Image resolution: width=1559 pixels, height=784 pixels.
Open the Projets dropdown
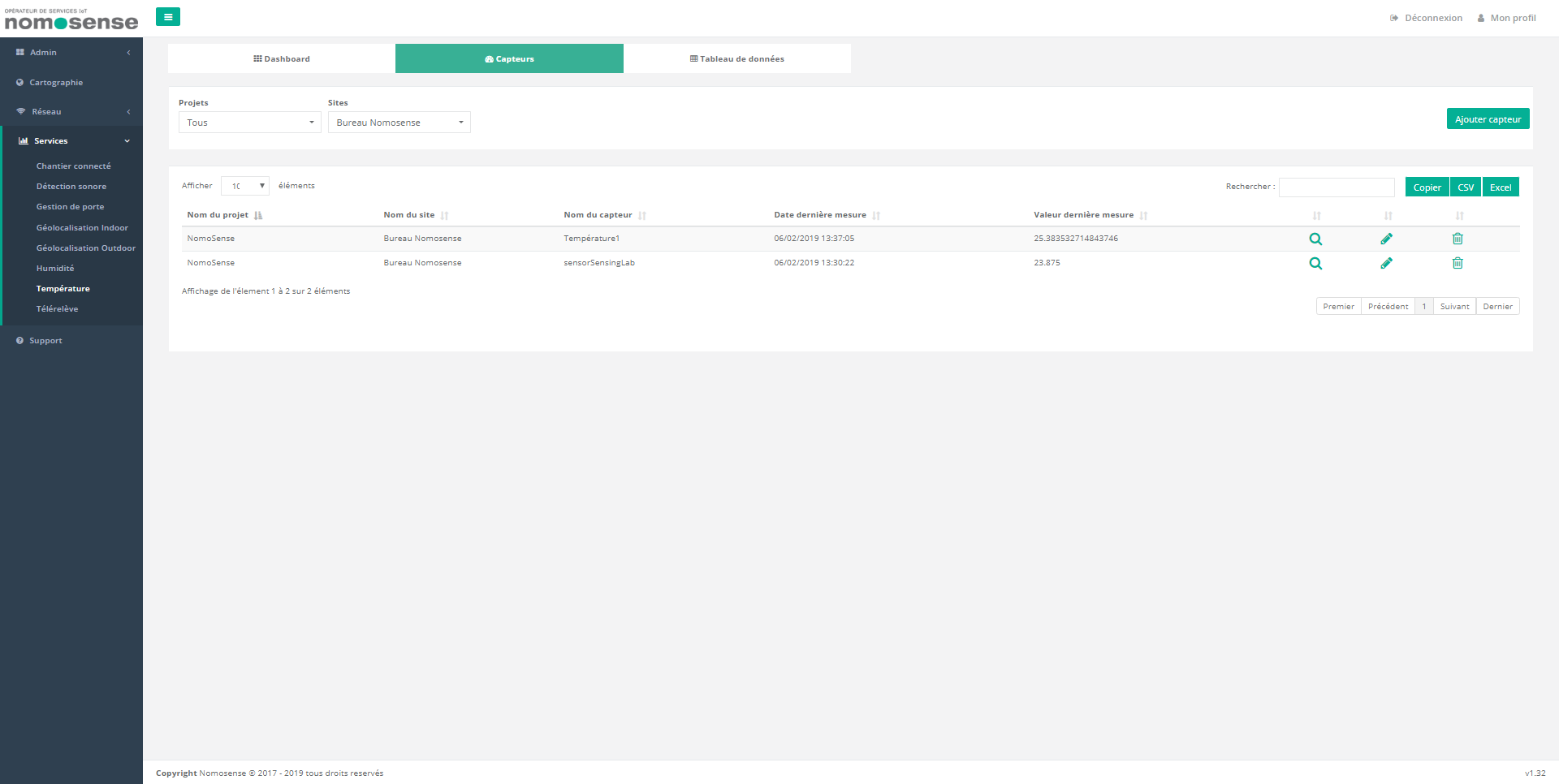coord(249,123)
